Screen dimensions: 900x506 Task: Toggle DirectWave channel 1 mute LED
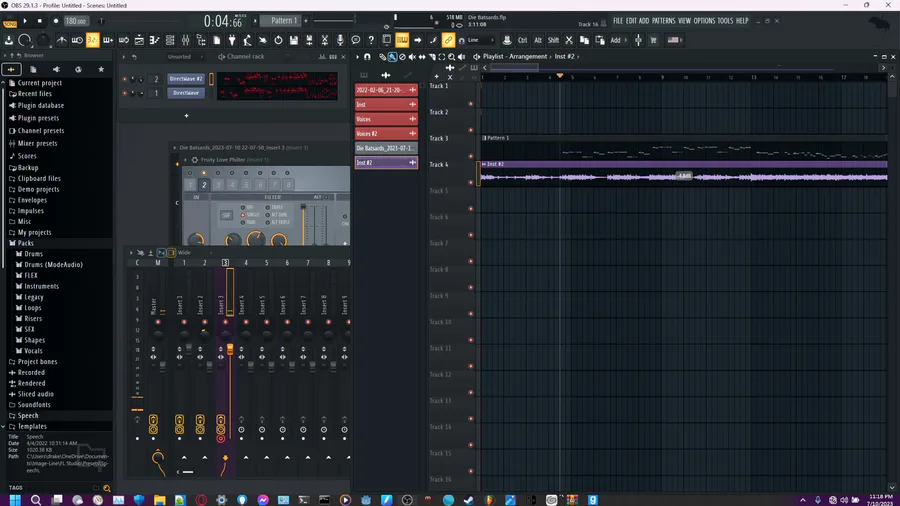[x=125, y=93]
